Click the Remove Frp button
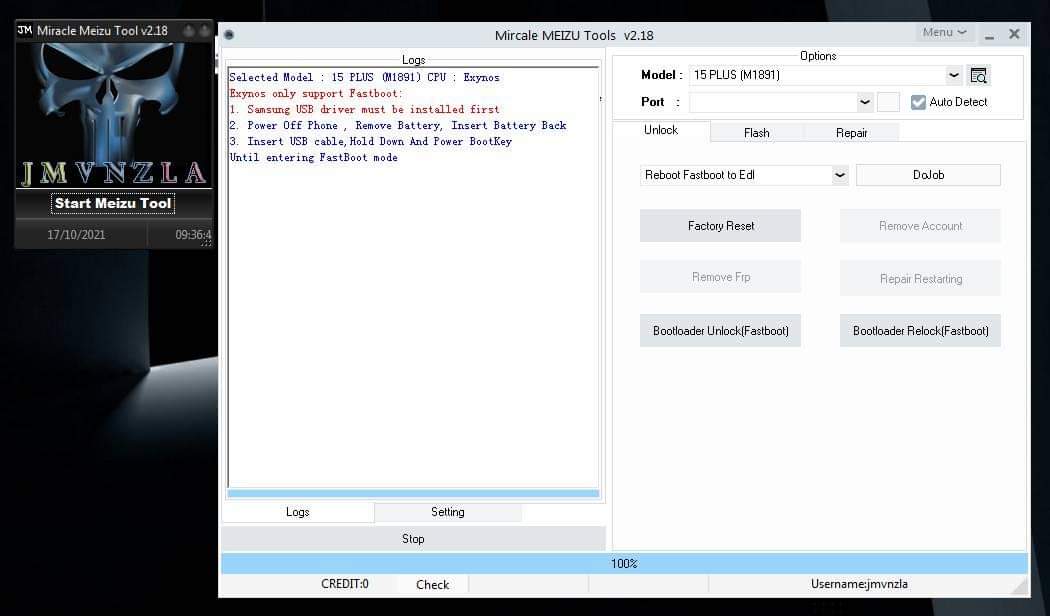 [721, 277]
